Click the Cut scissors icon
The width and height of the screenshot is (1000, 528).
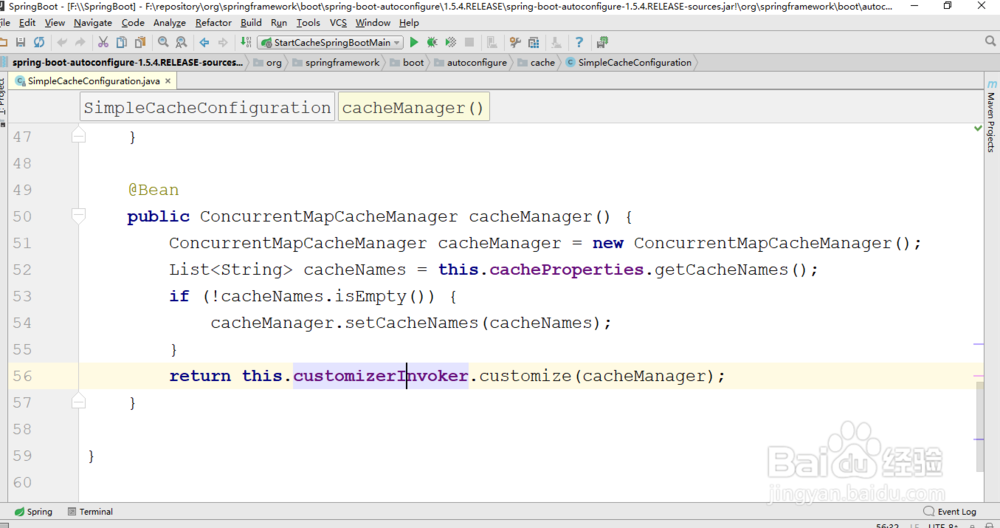click(103, 42)
